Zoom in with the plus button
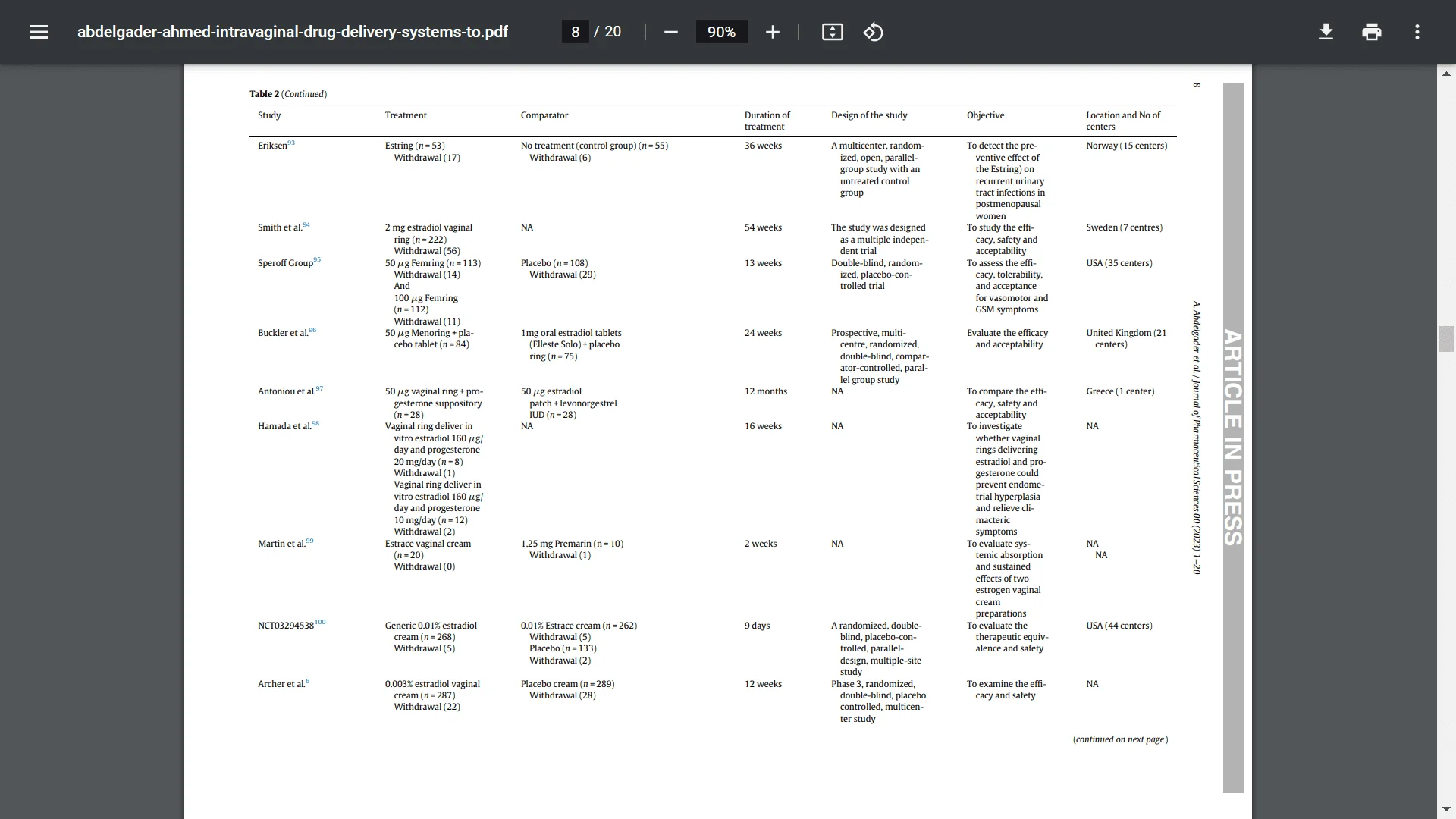Viewport: 1456px width, 819px height. [x=772, y=32]
